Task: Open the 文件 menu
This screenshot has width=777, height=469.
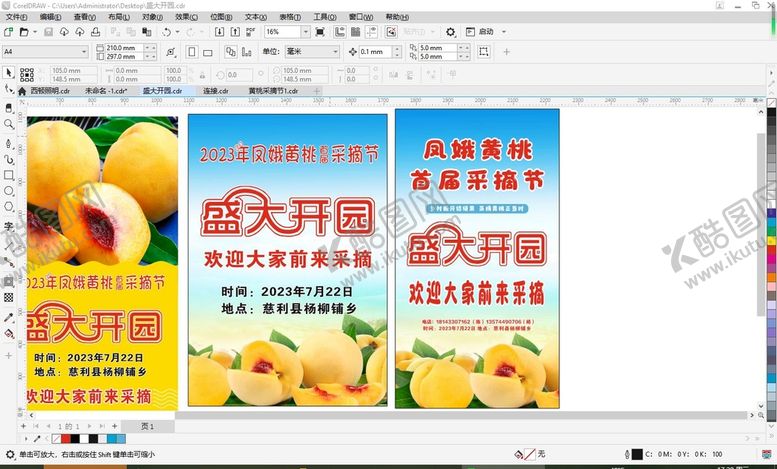Action: [16, 17]
